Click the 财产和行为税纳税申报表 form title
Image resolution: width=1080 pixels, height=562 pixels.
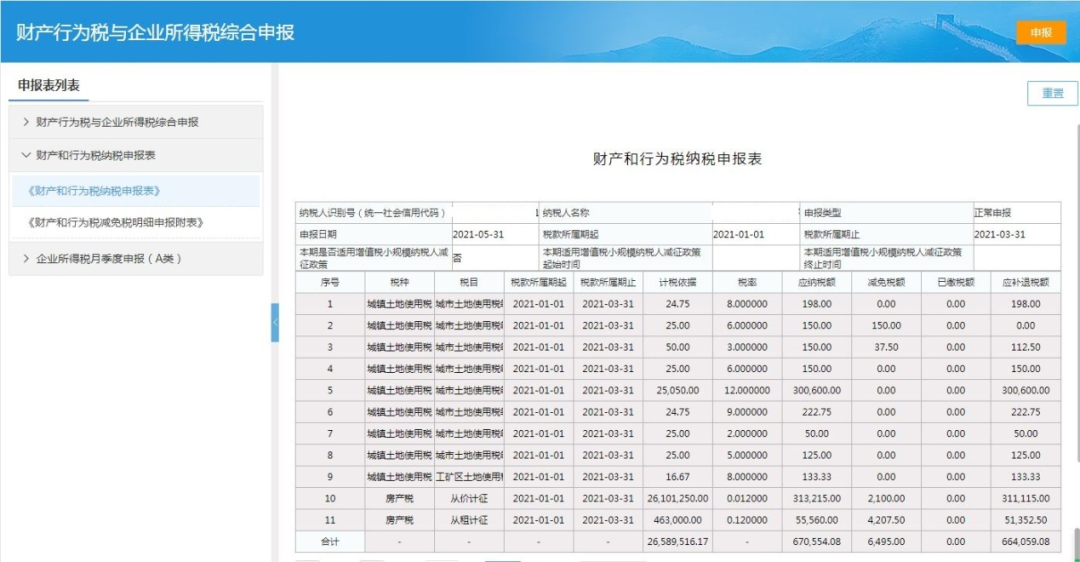click(677, 159)
